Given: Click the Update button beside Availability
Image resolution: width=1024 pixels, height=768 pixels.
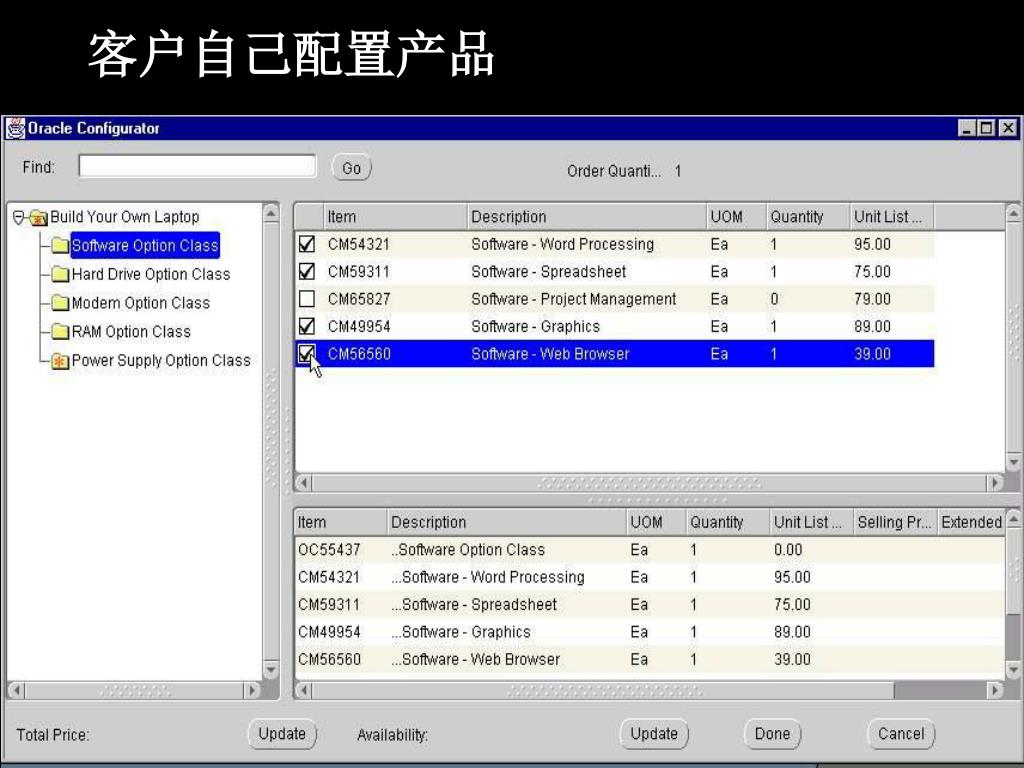Looking at the screenshot, I should click(654, 734).
